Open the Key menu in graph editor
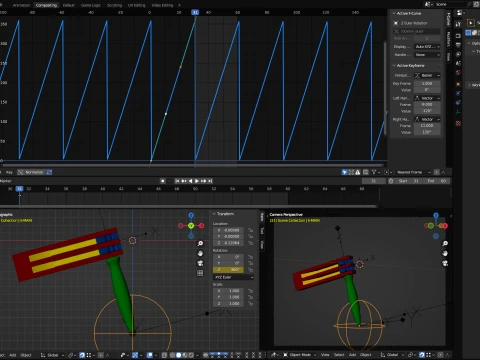480x360 pixels. click(9, 172)
